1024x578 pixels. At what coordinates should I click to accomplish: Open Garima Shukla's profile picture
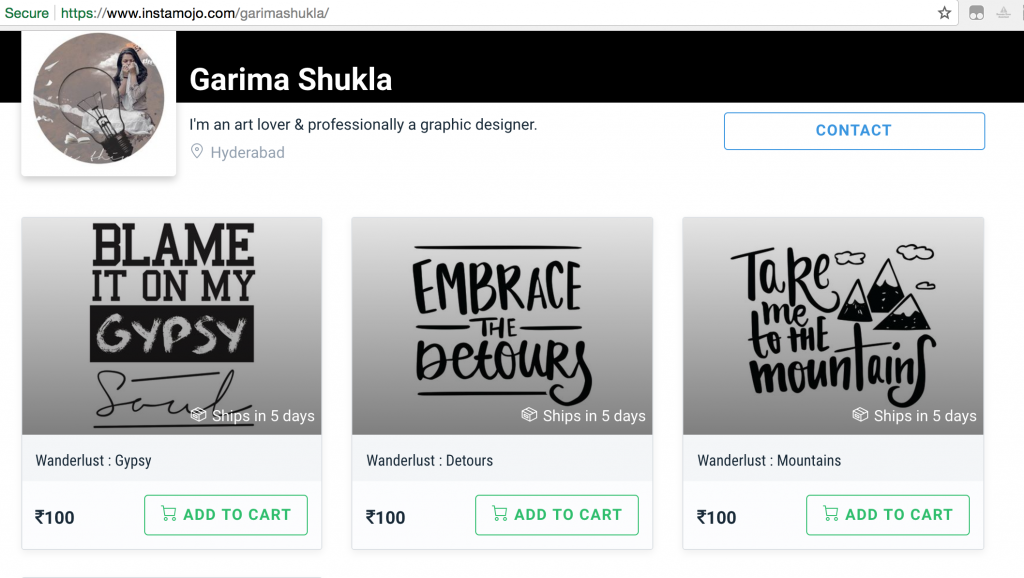tap(98, 103)
